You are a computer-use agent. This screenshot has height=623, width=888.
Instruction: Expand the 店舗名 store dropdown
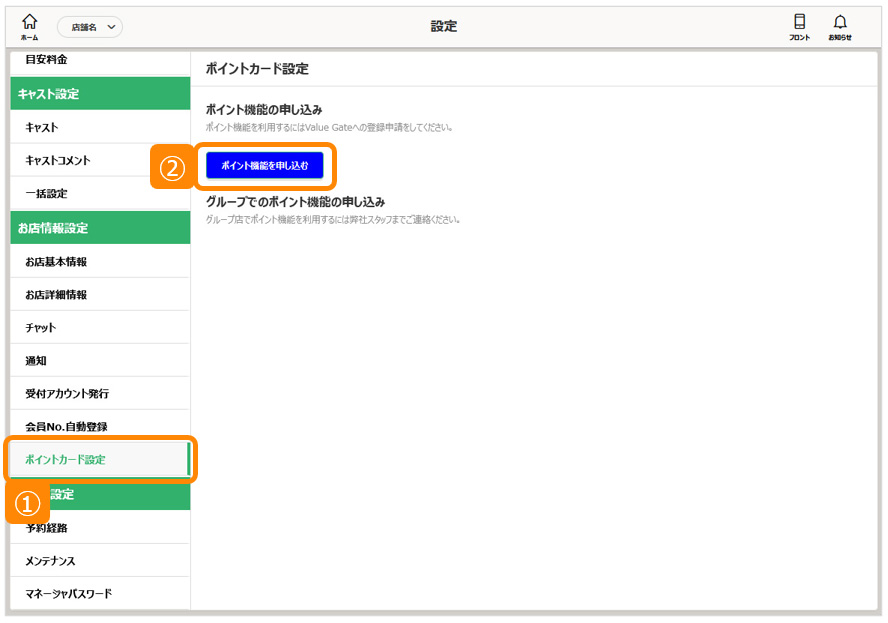click(90, 27)
